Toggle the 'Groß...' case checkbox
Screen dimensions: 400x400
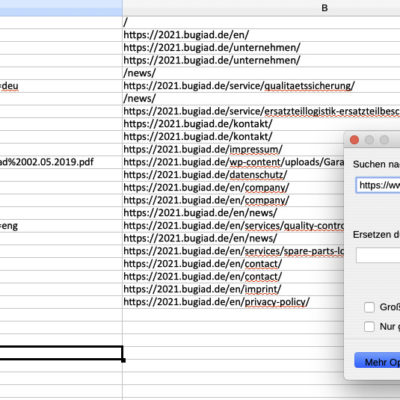(369, 307)
